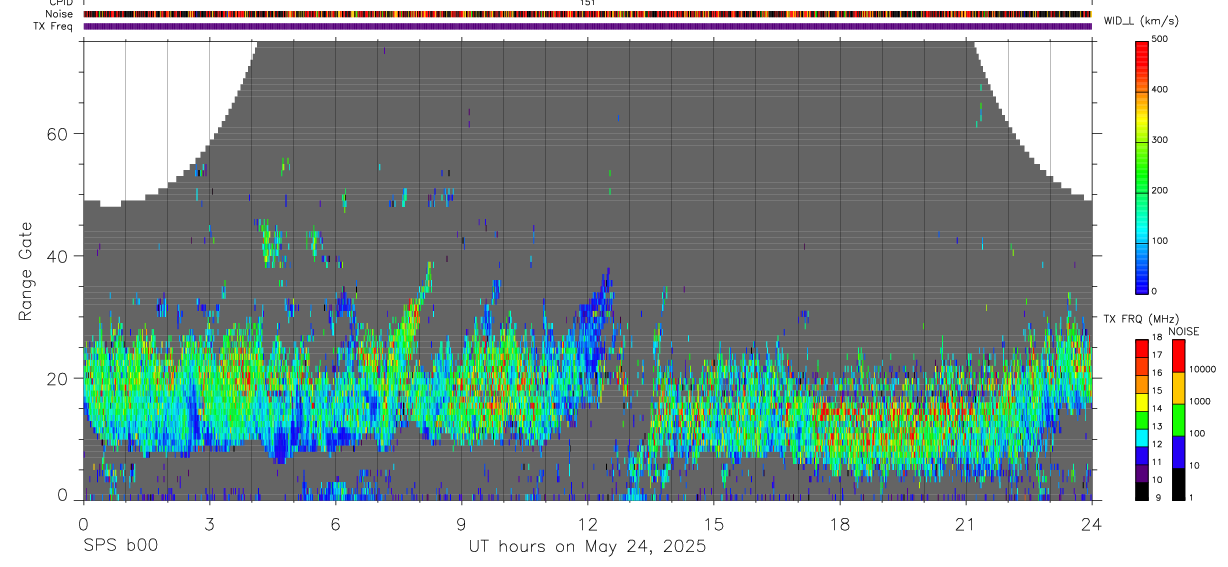1228x567 pixels.
Task: Click the '10000' label on noise scale
Action: click(1202, 369)
